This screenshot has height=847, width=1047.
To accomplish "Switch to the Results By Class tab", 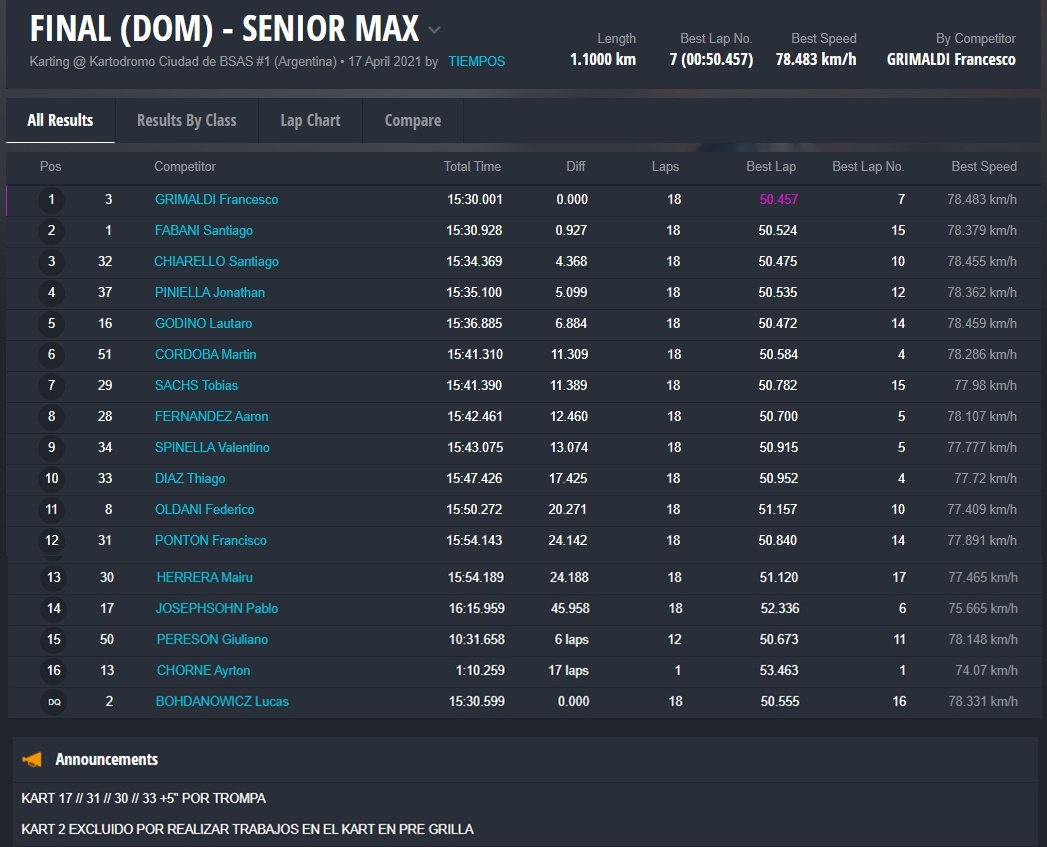I will click(x=186, y=120).
